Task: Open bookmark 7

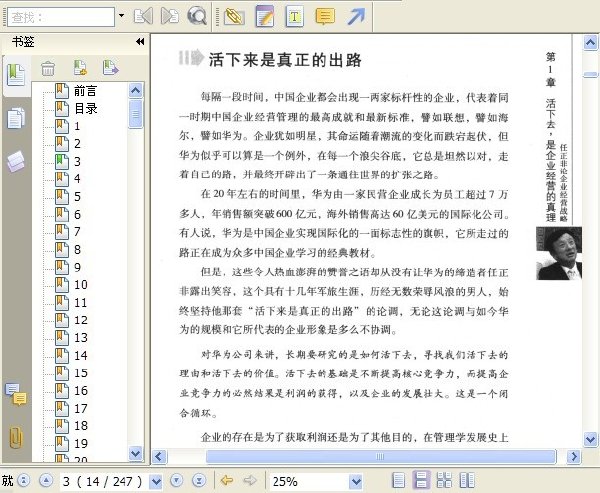Action: pos(68,232)
